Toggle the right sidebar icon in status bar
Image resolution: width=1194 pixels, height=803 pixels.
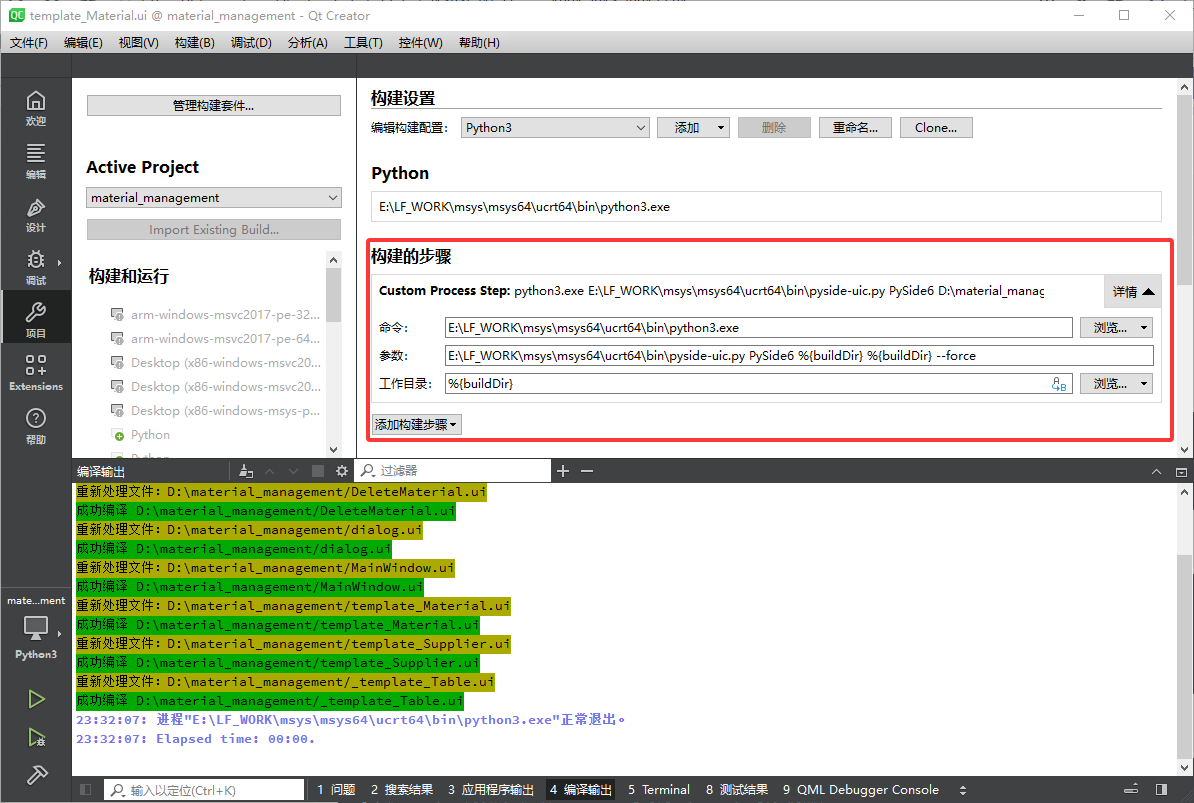pyautogui.click(x=1161, y=789)
